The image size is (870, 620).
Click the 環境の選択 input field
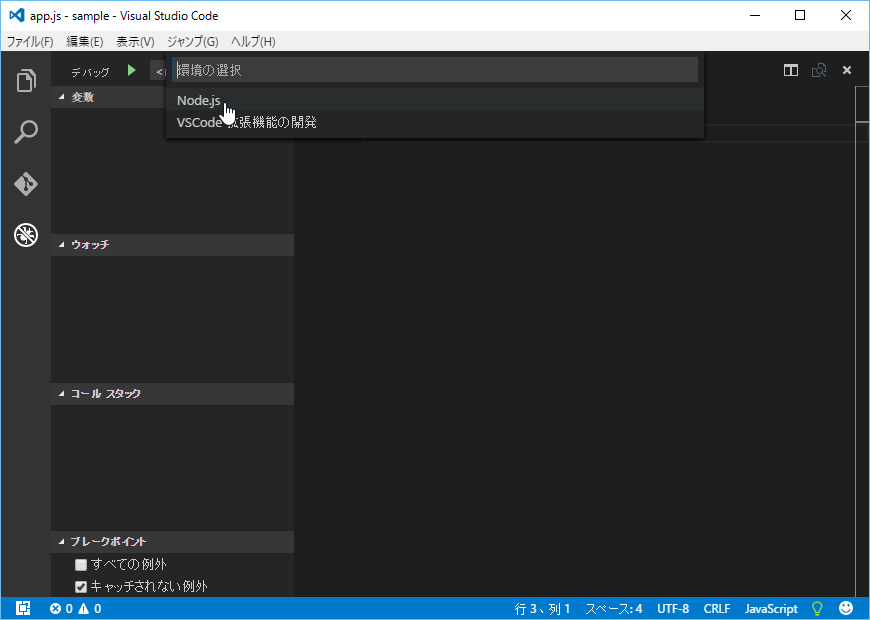435,70
